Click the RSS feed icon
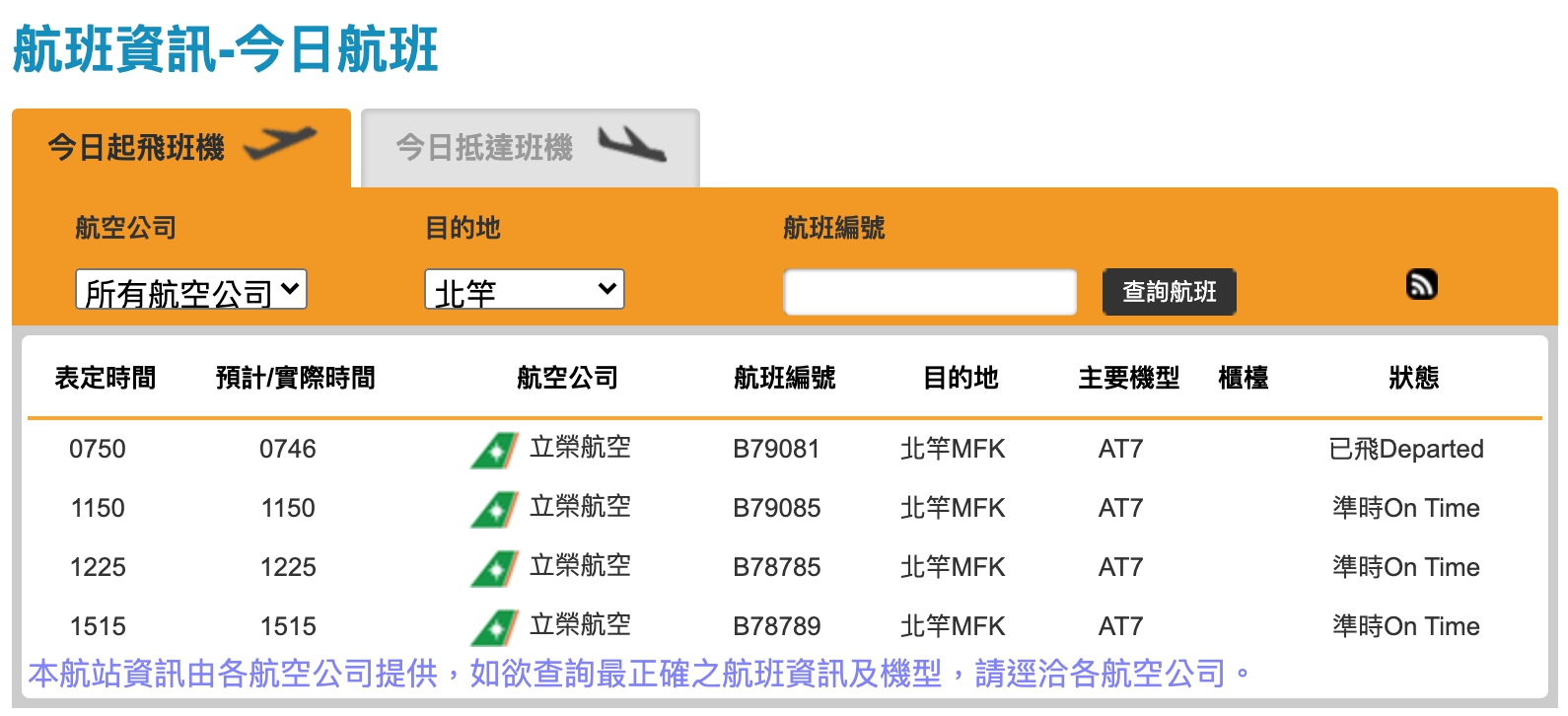1568x716 pixels. click(1421, 284)
